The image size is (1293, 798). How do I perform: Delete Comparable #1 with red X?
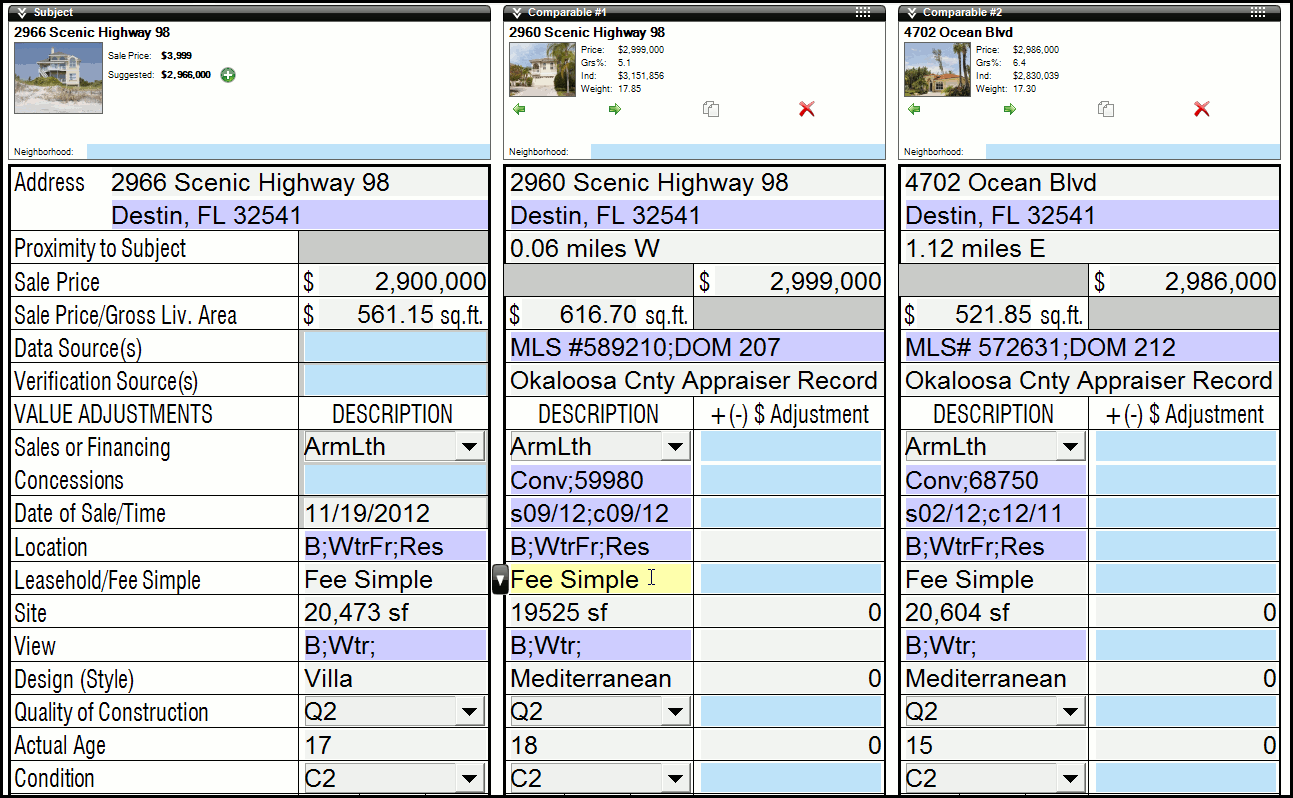pyautogui.click(x=807, y=109)
